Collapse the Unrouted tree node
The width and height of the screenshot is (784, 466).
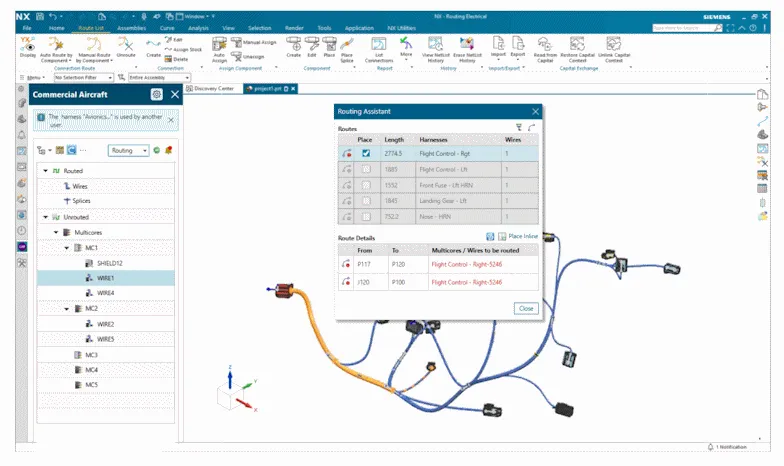pos(44,216)
